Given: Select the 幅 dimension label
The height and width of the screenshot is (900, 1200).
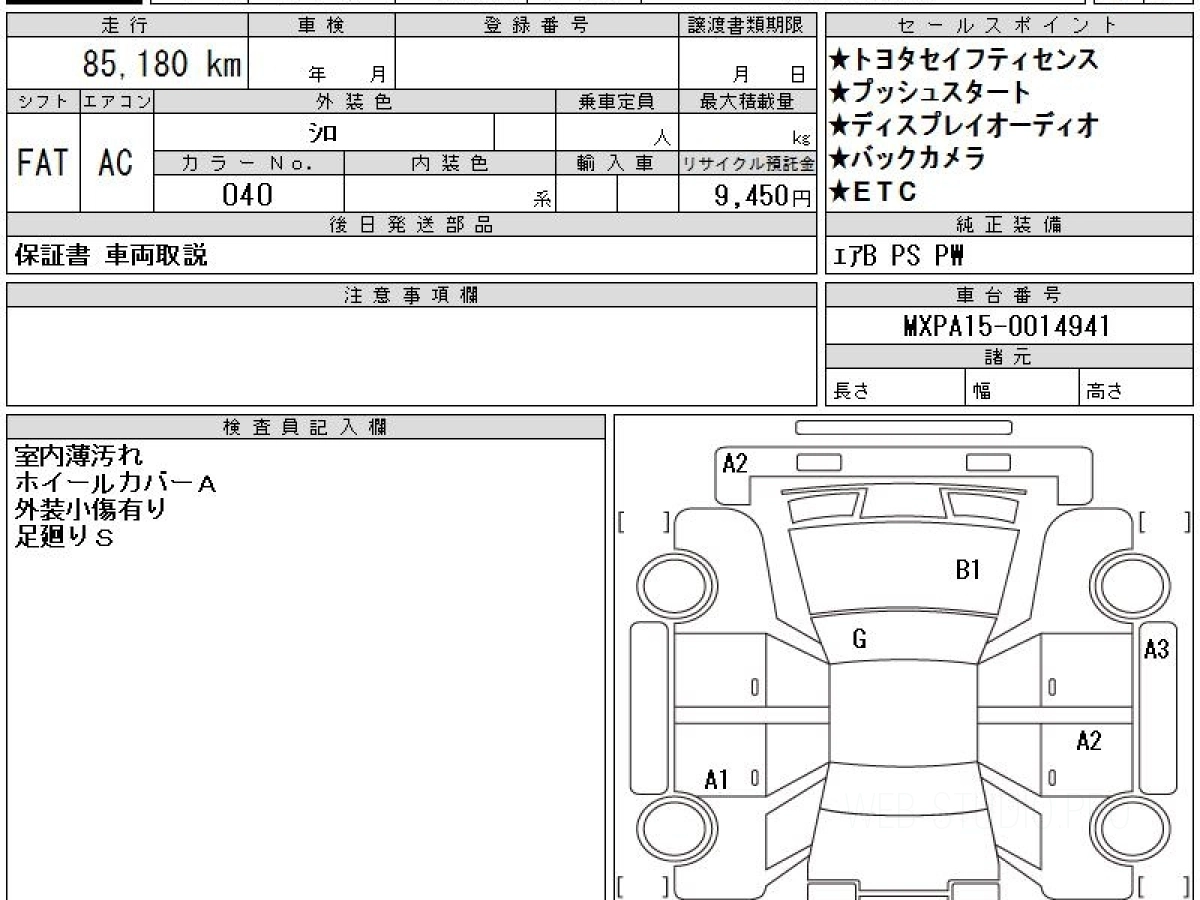Looking at the screenshot, I should point(982,391).
